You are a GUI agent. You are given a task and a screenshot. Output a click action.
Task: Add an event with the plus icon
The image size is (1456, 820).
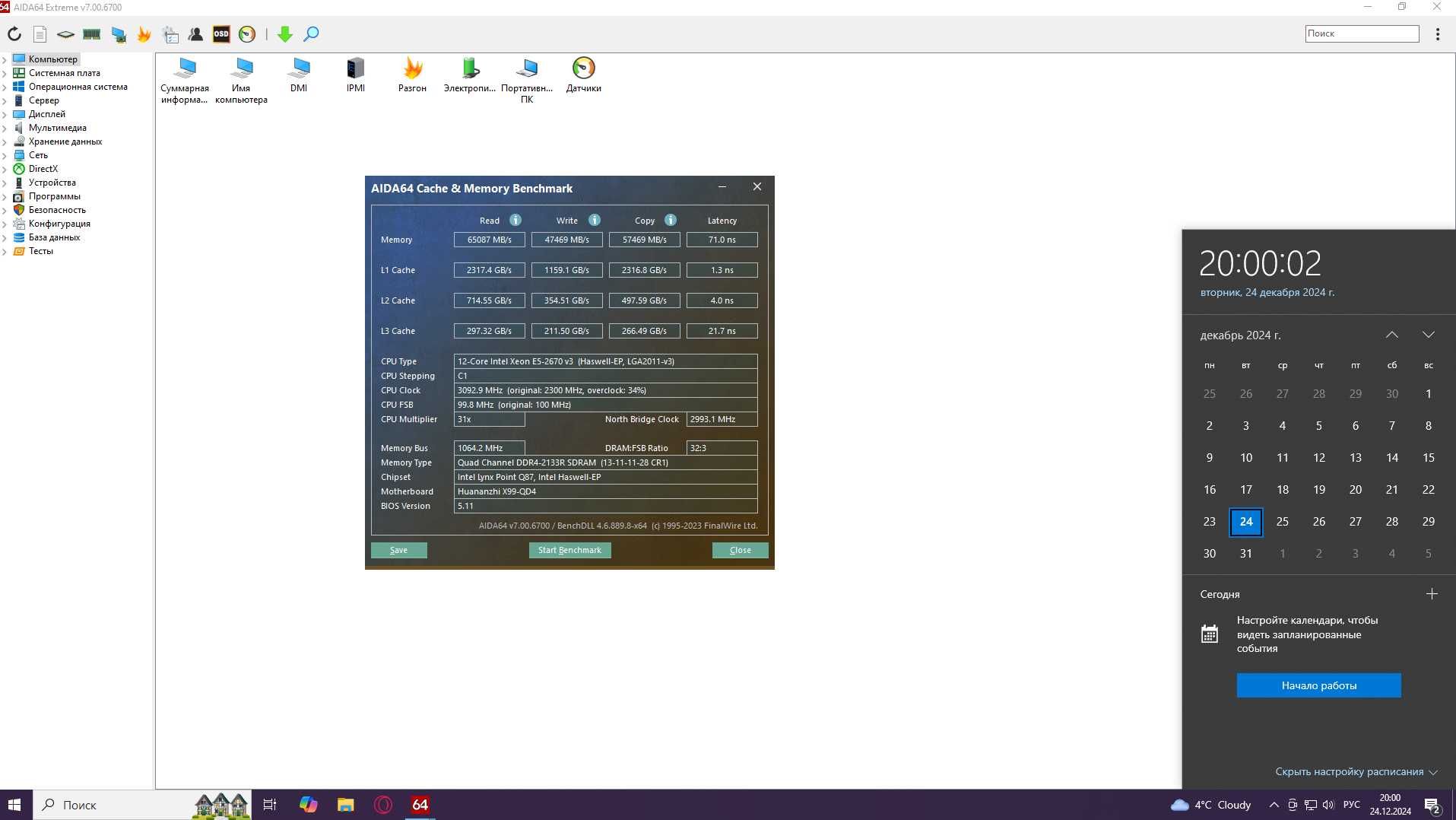tap(1432, 594)
